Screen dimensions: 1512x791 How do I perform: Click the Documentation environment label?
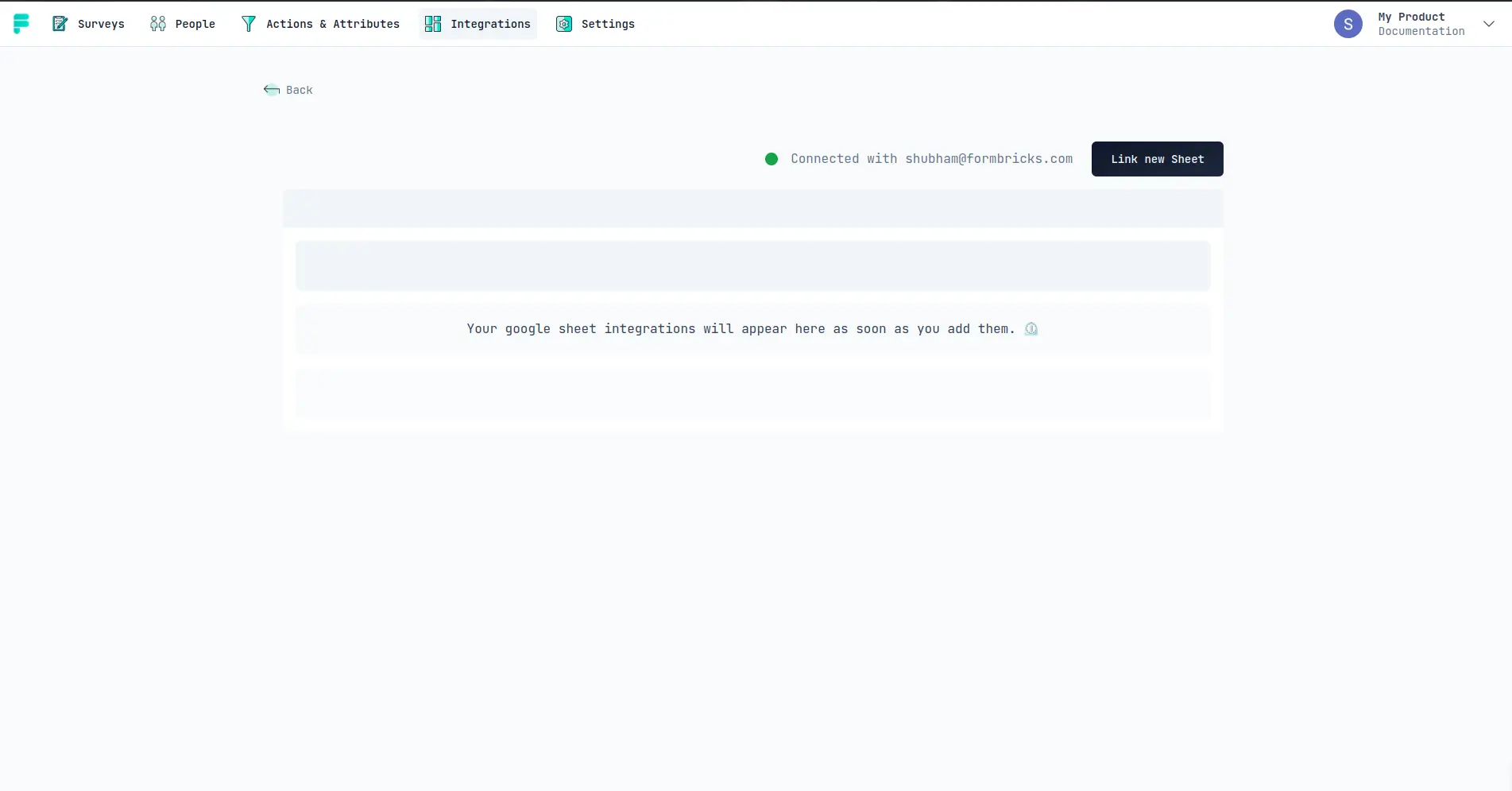[1421, 32]
